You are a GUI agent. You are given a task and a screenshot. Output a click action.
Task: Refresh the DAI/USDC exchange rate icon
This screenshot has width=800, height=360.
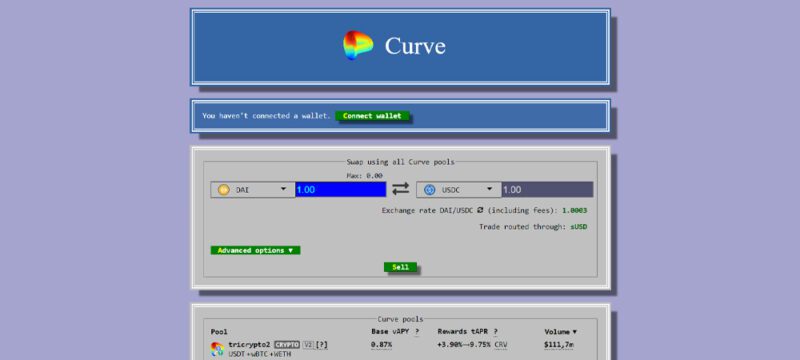pos(480,210)
